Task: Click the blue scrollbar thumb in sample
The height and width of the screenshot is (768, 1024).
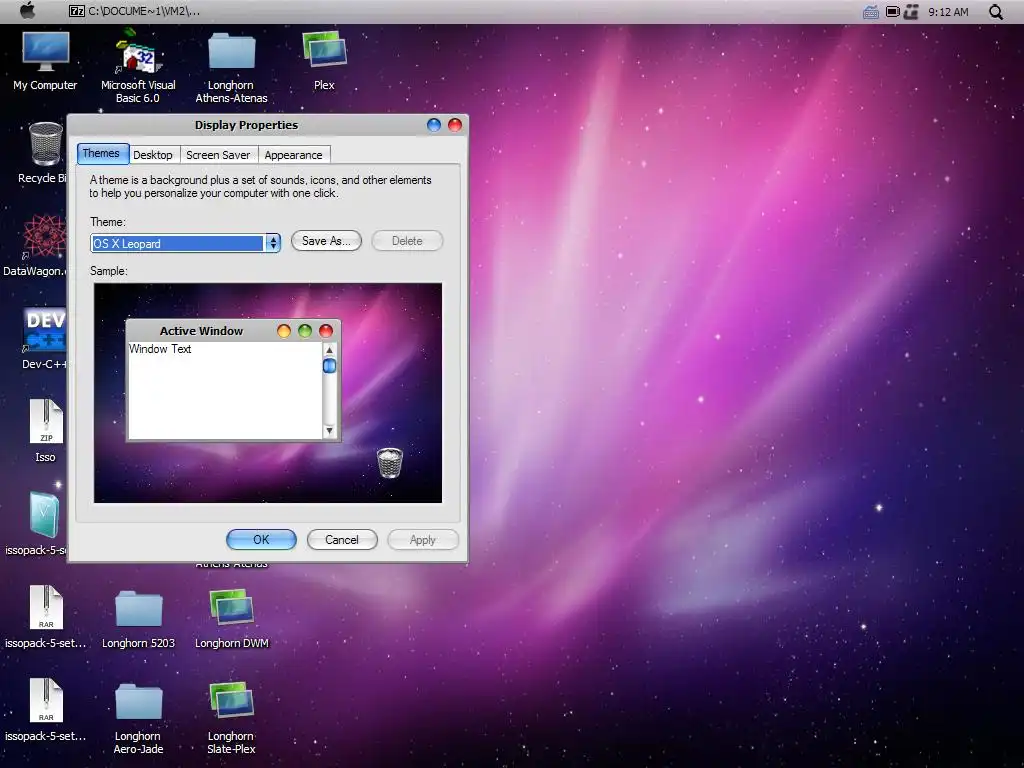Action: (x=329, y=366)
